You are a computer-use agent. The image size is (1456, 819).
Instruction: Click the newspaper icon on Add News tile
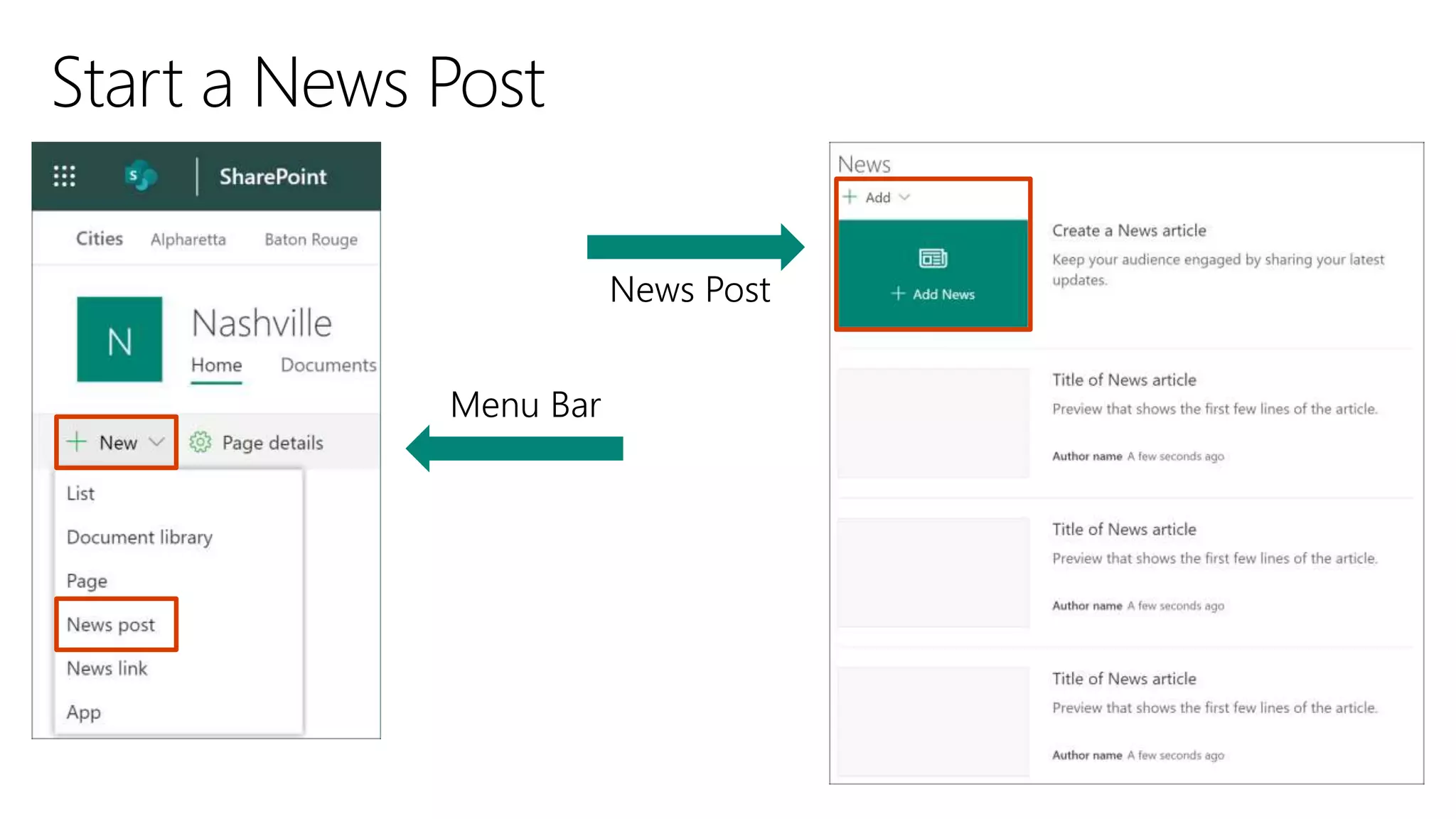(x=933, y=258)
